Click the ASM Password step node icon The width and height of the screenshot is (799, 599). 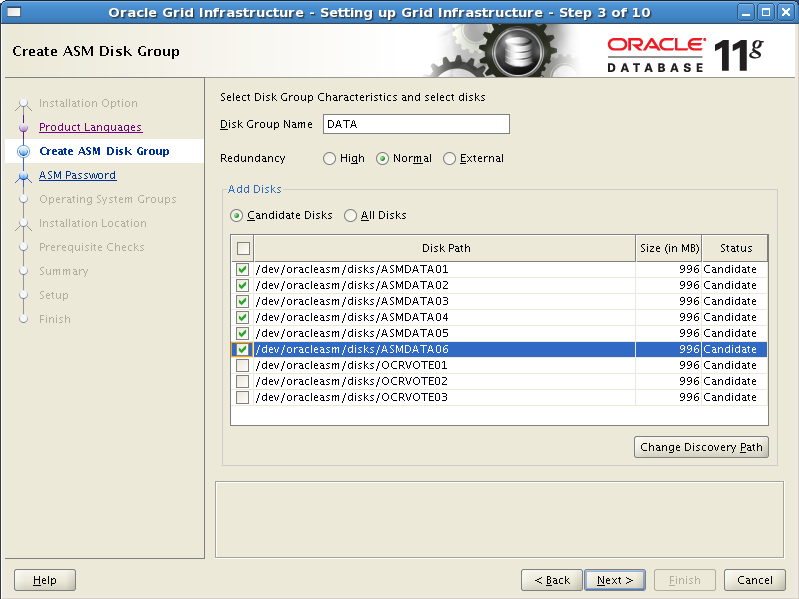pos(23,176)
